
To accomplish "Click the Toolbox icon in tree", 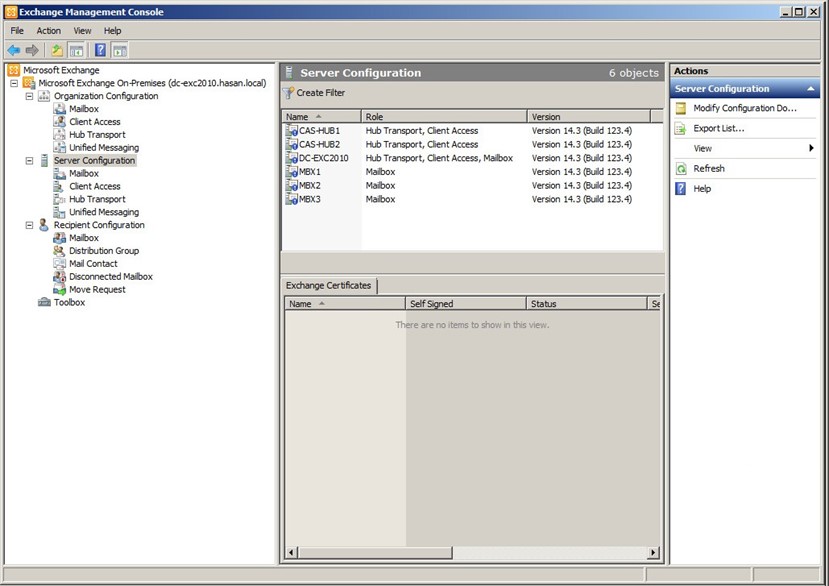I will pyautogui.click(x=44, y=302).
